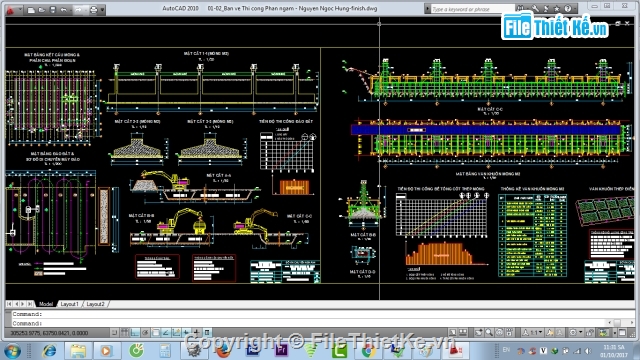Toggle Snap Mode in status bar
The height and width of the screenshot is (360, 640).
(115, 333)
